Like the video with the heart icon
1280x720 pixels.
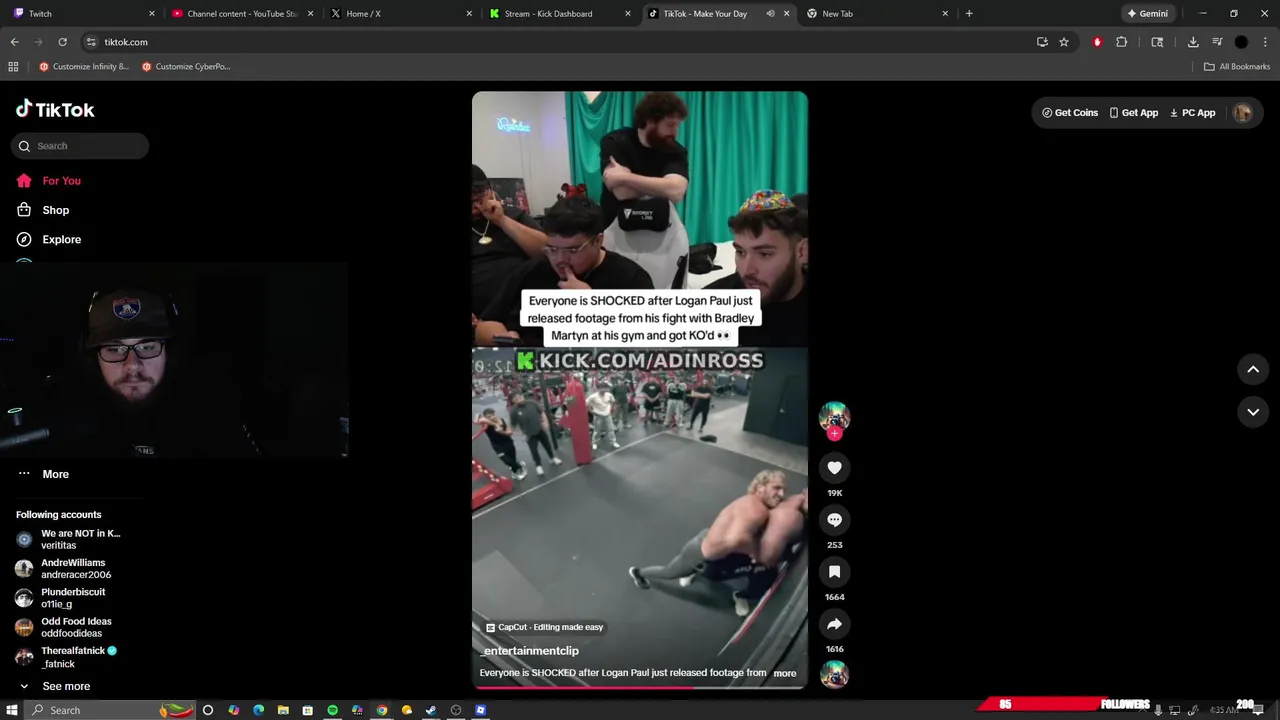[834, 468]
